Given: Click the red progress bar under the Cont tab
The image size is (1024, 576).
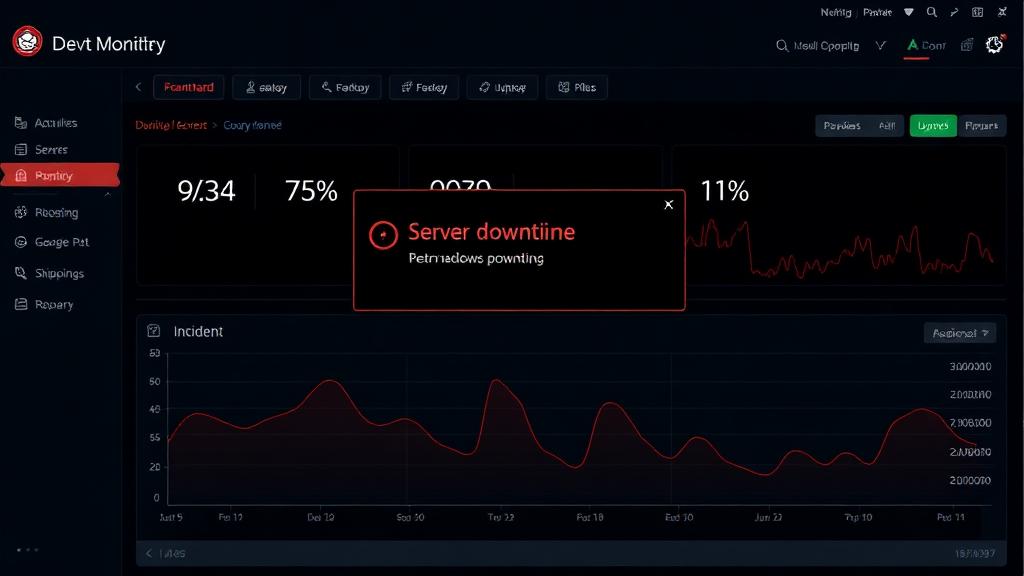Looking at the screenshot, I should coord(917,56).
